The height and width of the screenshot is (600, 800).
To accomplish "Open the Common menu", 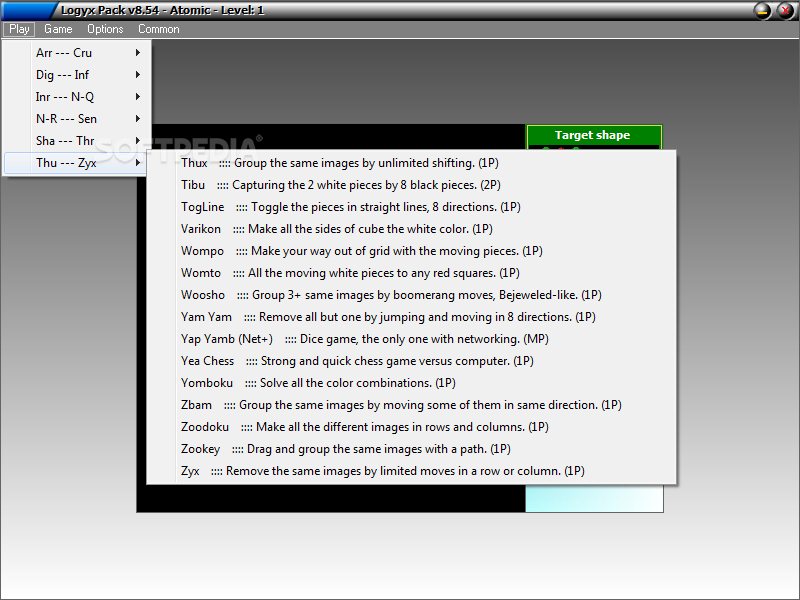I will (x=159, y=29).
